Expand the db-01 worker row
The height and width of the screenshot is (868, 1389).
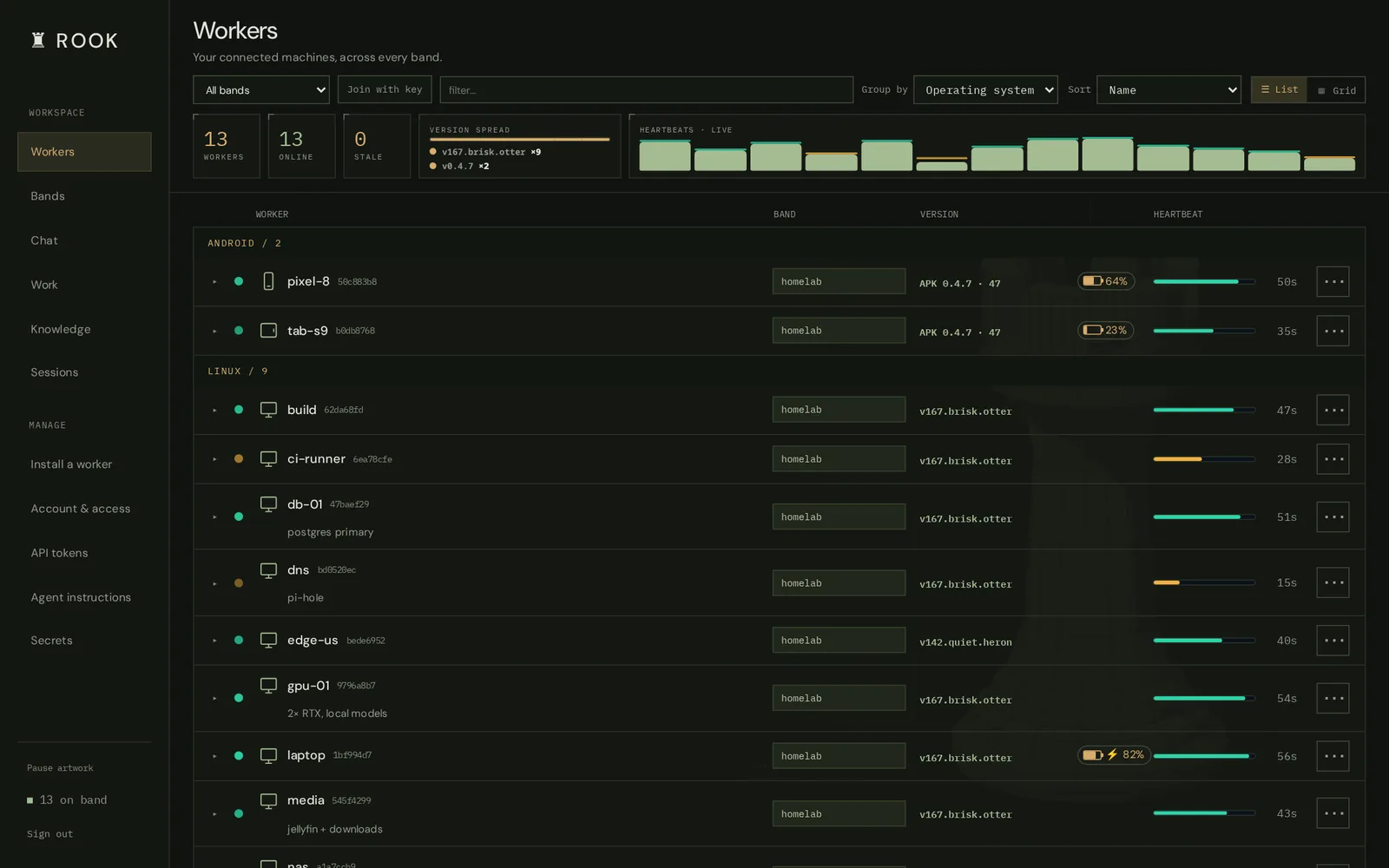(x=214, y=517)
